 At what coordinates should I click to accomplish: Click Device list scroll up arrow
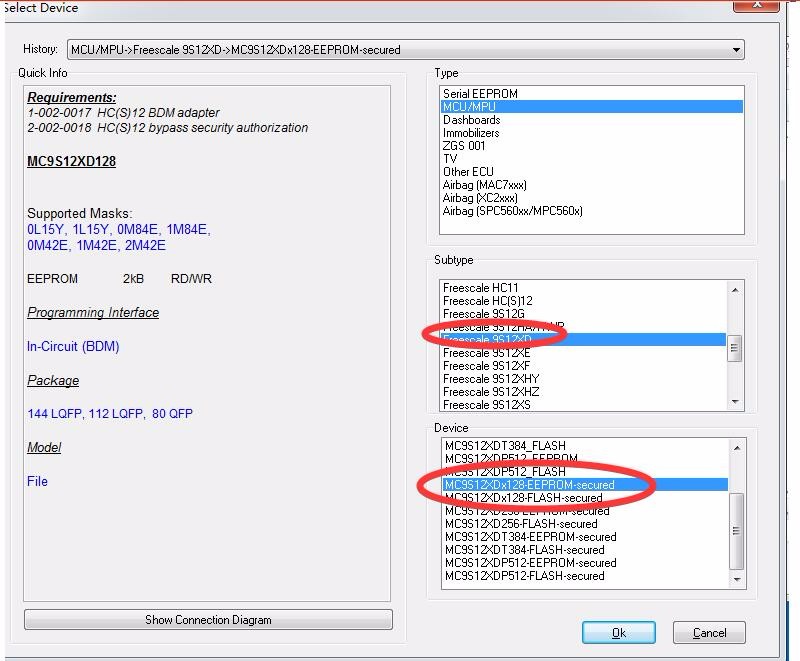737,448
